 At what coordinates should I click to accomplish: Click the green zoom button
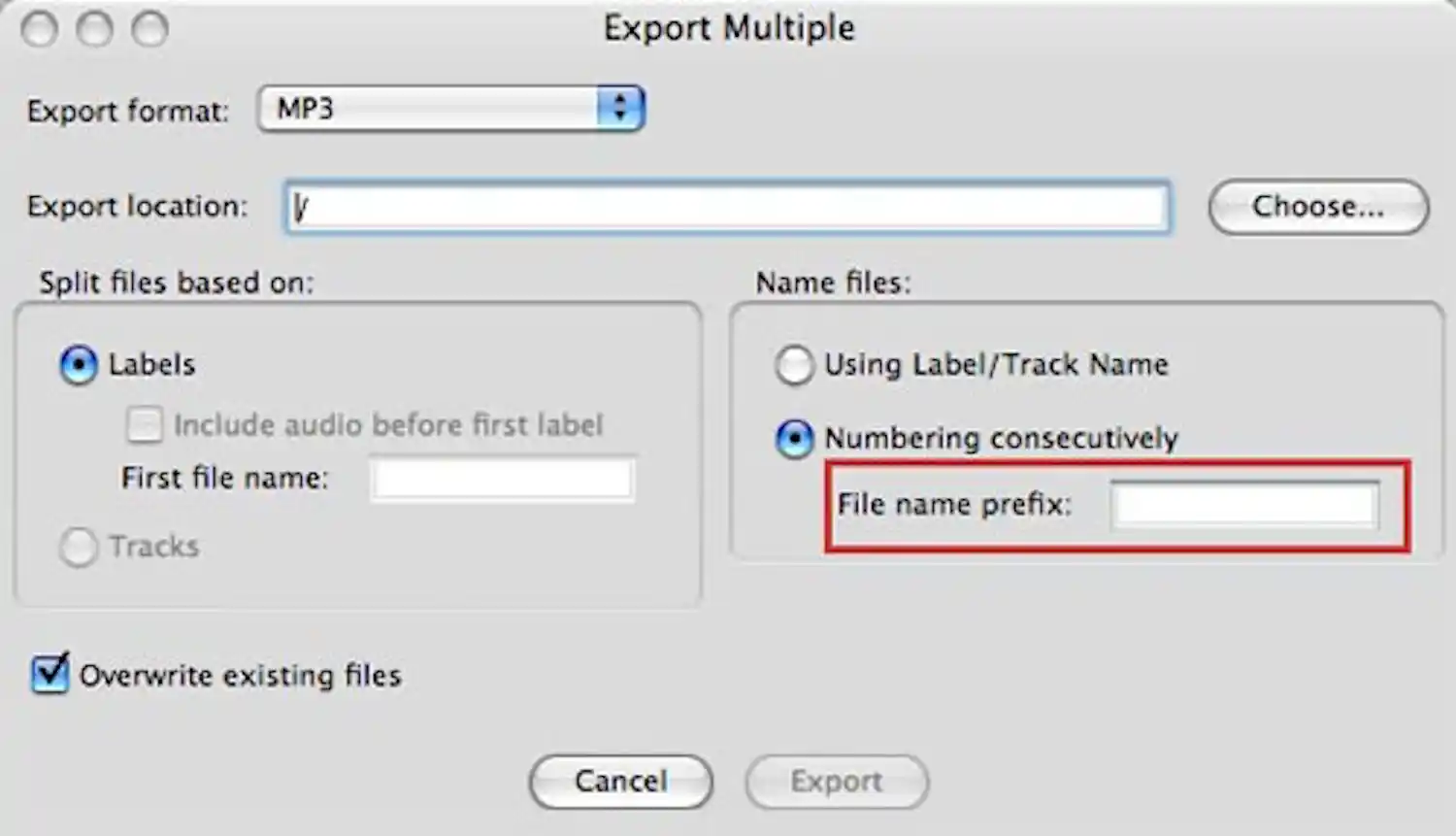click(150, 30)
